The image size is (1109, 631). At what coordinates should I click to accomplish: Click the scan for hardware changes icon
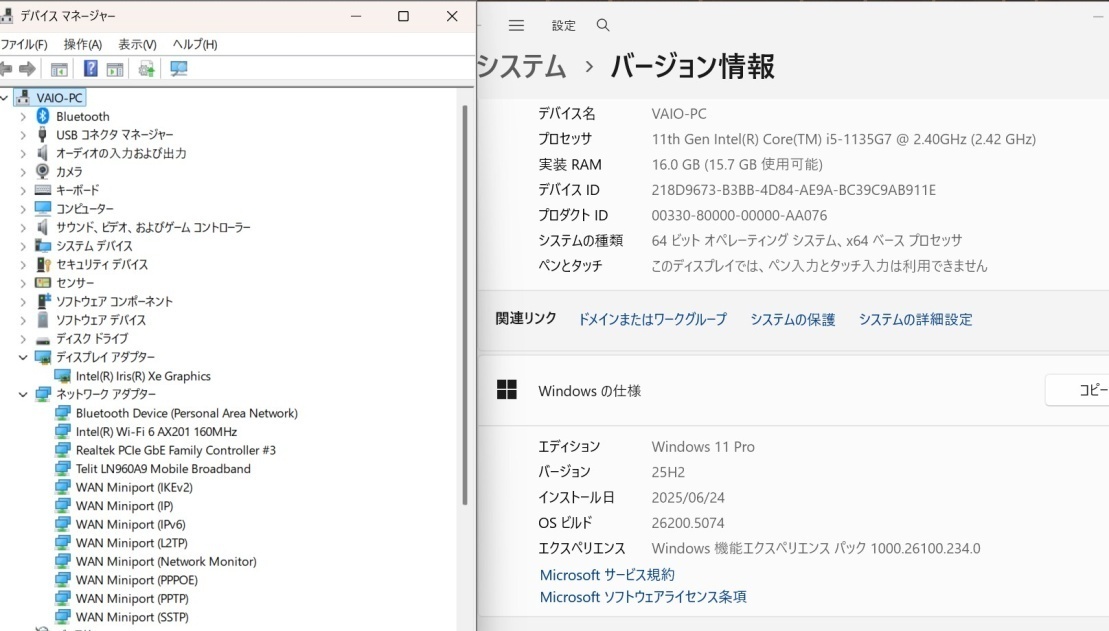pos(179,69)
